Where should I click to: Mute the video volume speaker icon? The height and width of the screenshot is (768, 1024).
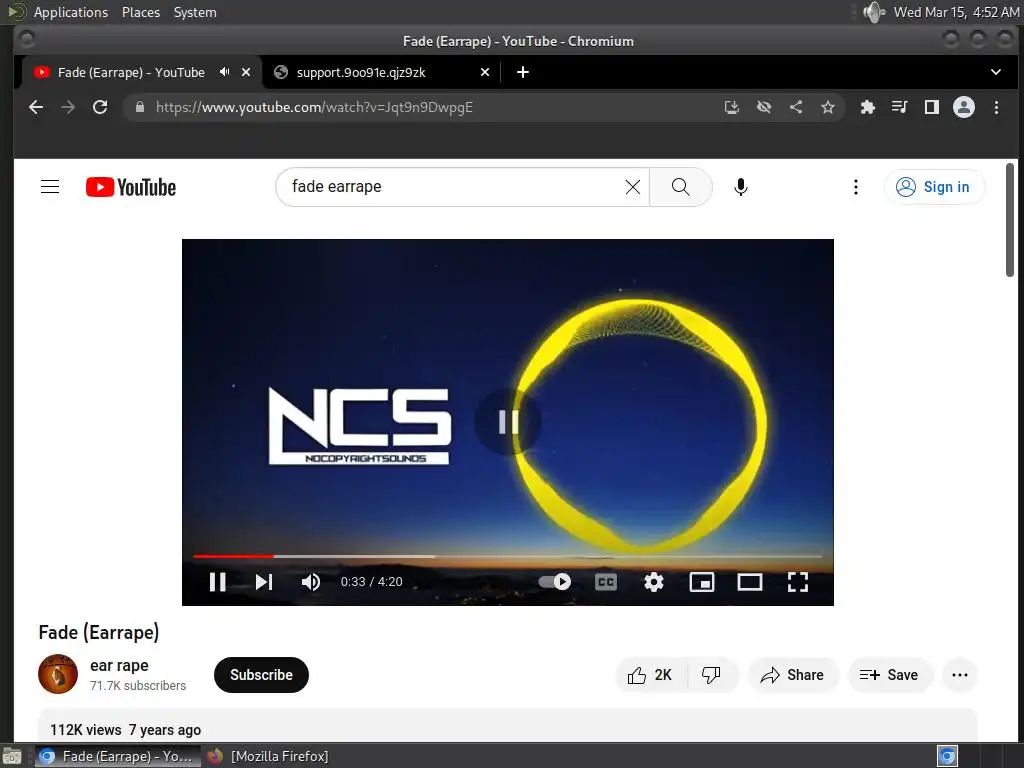pos(311,581)
